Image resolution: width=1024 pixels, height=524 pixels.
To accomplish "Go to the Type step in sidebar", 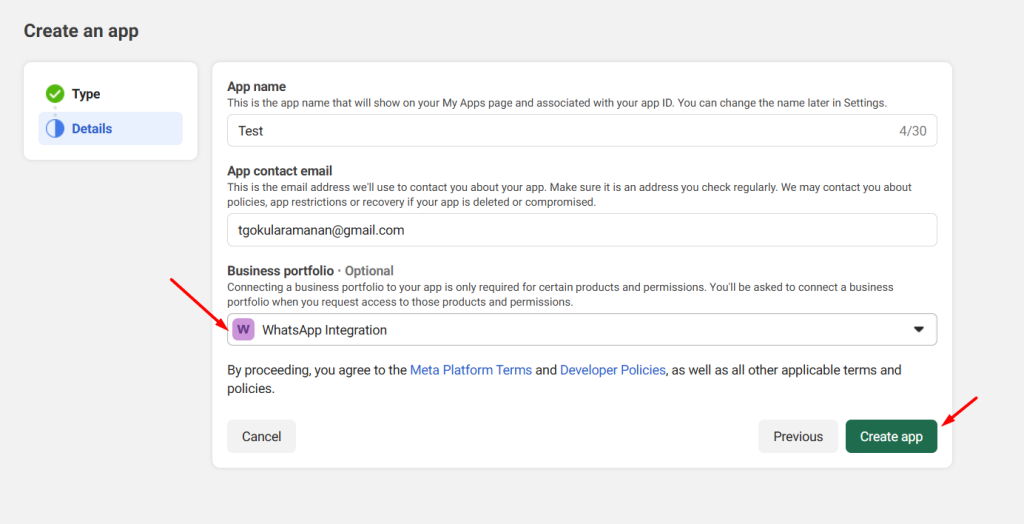I will [86, 94].
